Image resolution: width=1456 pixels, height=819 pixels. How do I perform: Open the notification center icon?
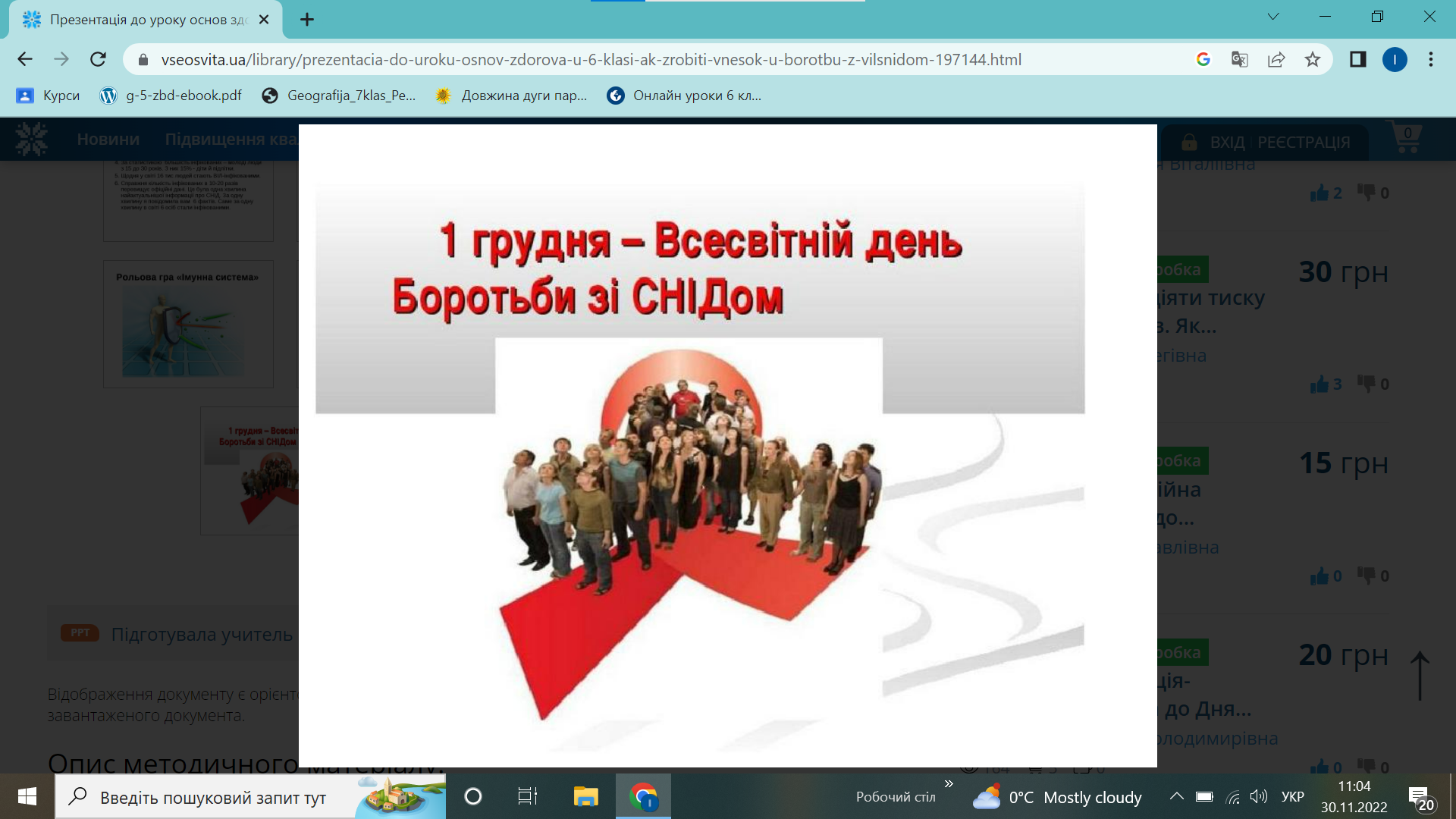tap(1421, 797)
